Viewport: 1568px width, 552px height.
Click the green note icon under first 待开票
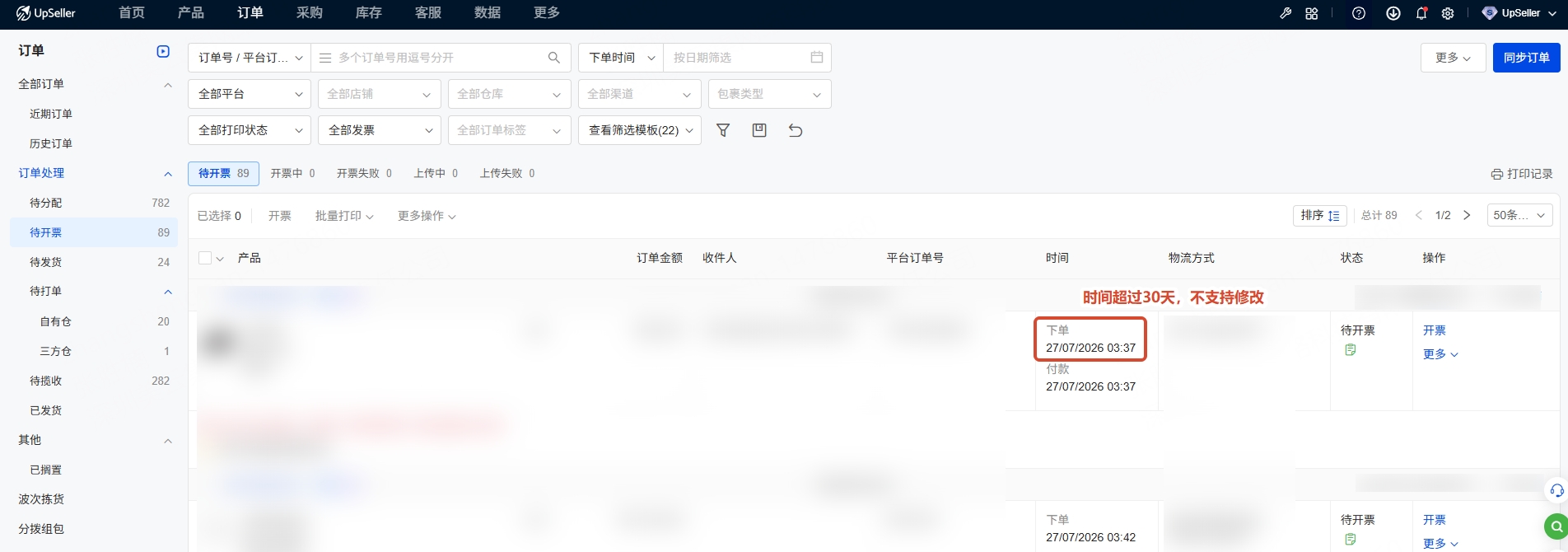point(1351,350)
